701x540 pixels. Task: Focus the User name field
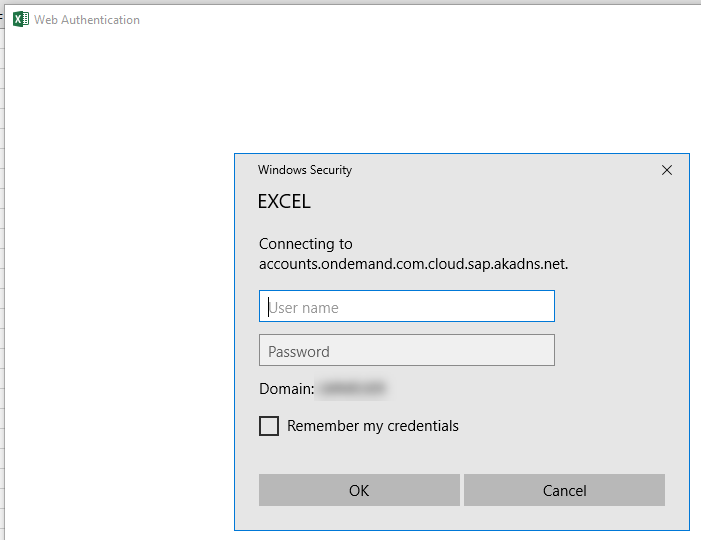(x=407, y=306)
